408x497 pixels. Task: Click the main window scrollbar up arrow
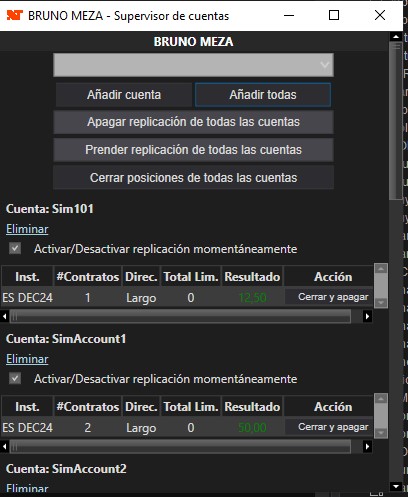(x=396, y=37)
